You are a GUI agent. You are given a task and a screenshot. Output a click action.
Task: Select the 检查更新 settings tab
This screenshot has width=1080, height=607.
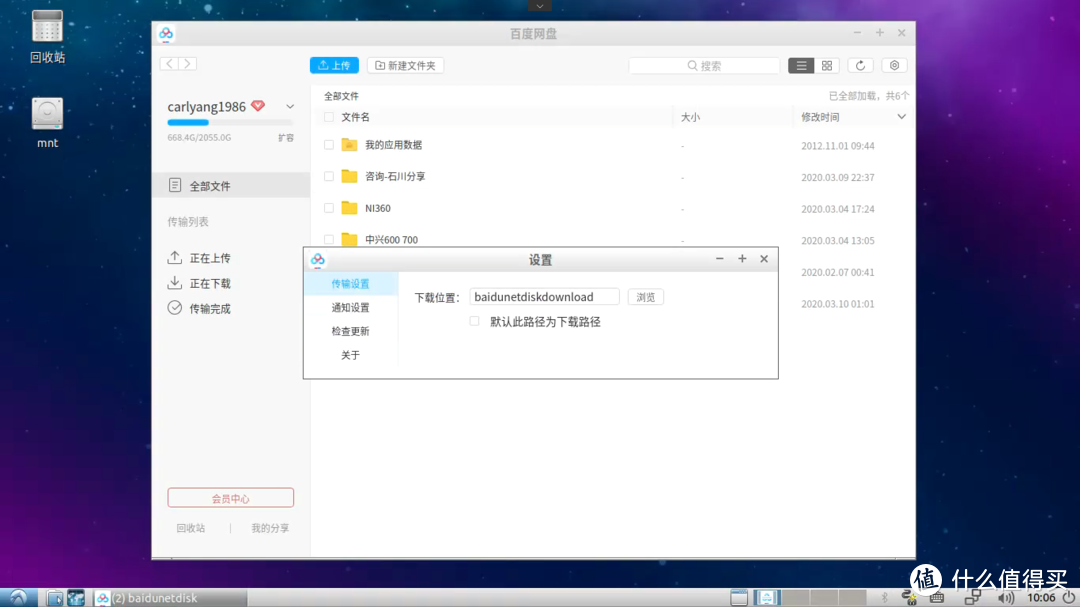pos(351,331)
